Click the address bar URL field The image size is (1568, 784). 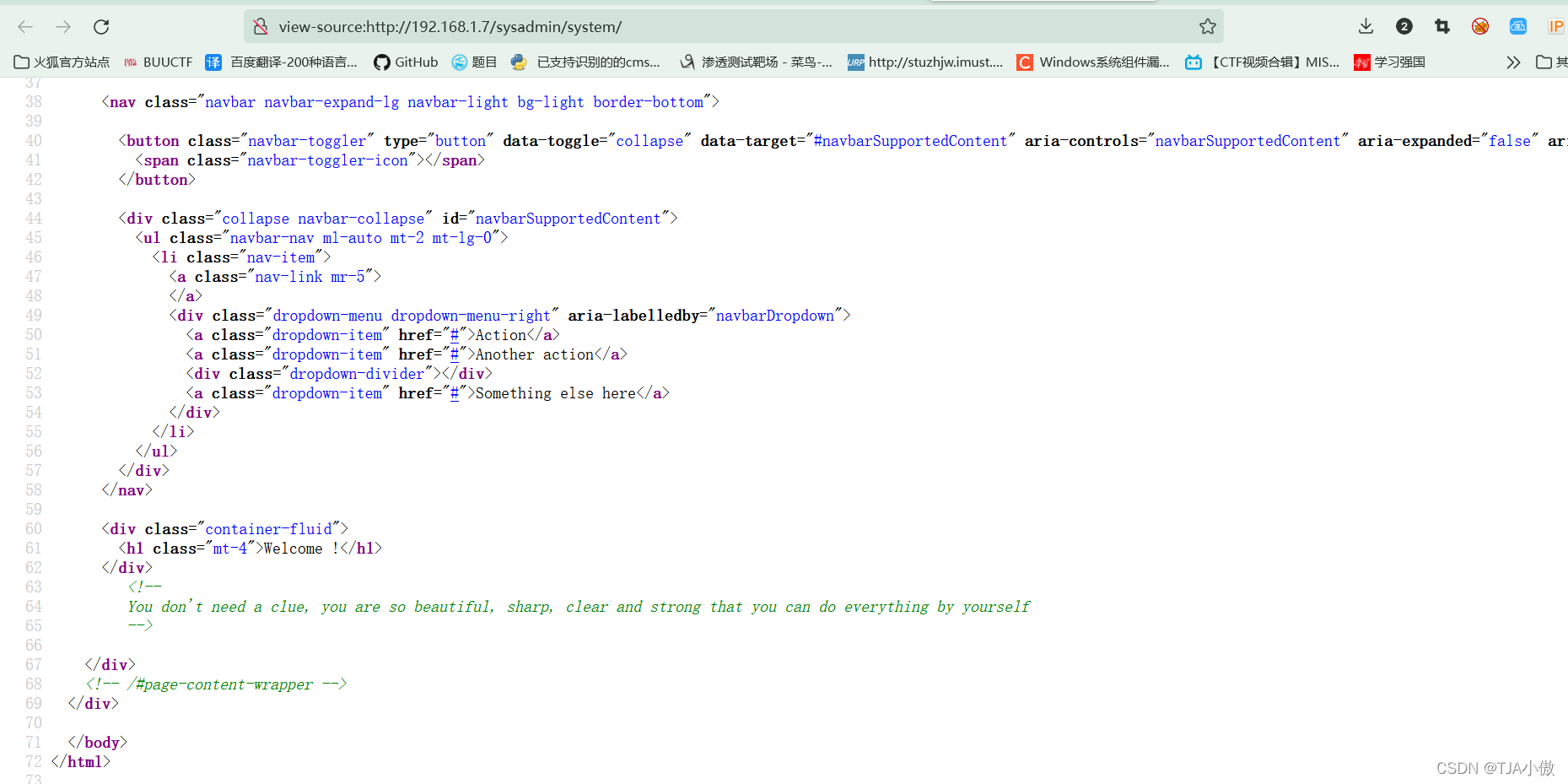(734, 27)
